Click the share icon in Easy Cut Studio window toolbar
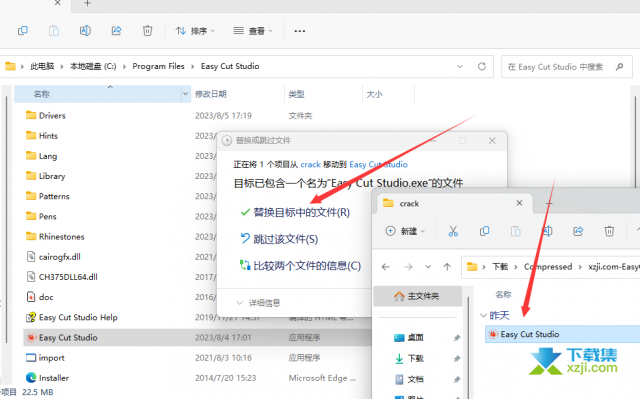Image resolution: width=640 pixels, height=399 pixels. coord(116,31)
